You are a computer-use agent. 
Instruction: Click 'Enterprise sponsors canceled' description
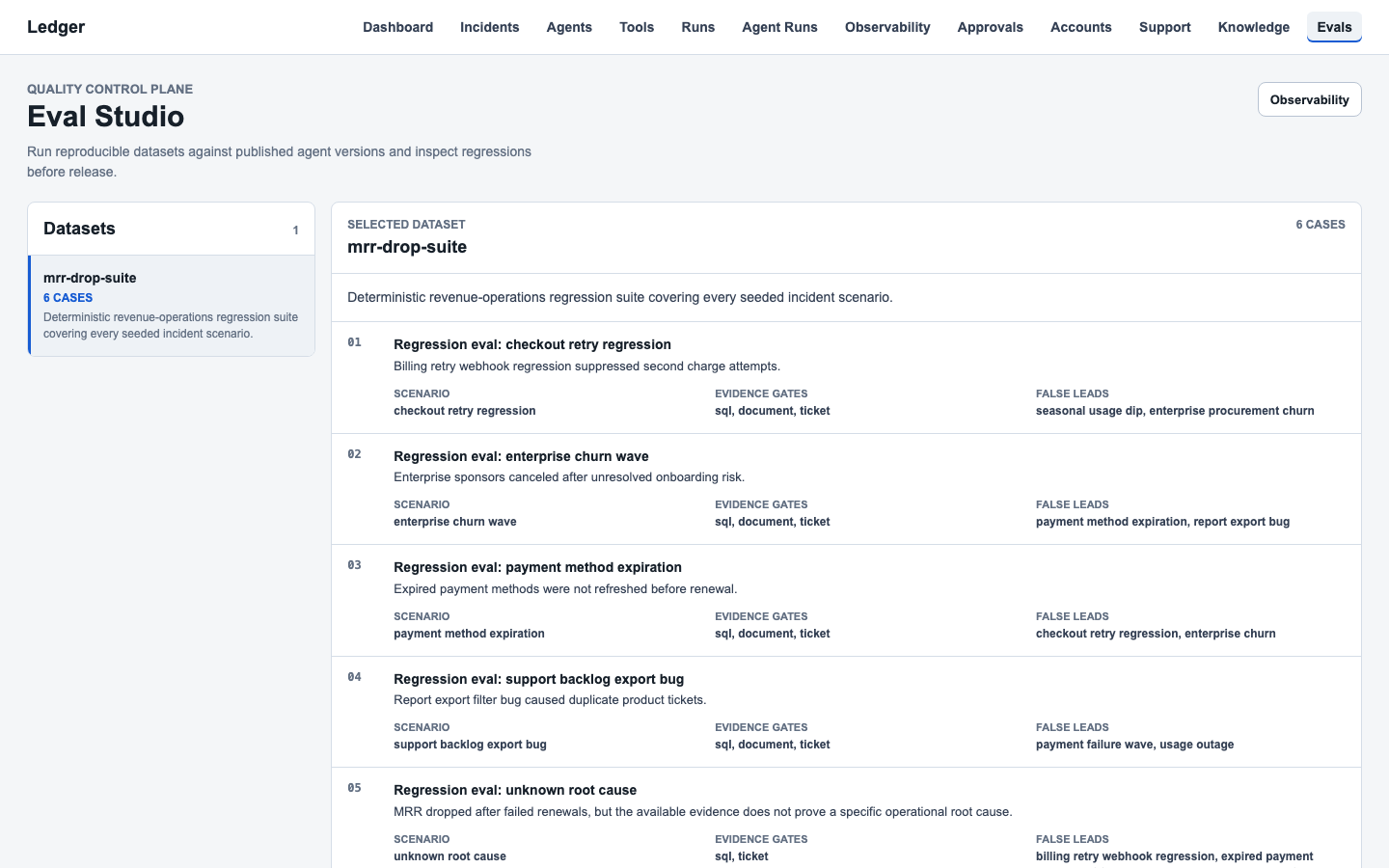tap(569, 477)
